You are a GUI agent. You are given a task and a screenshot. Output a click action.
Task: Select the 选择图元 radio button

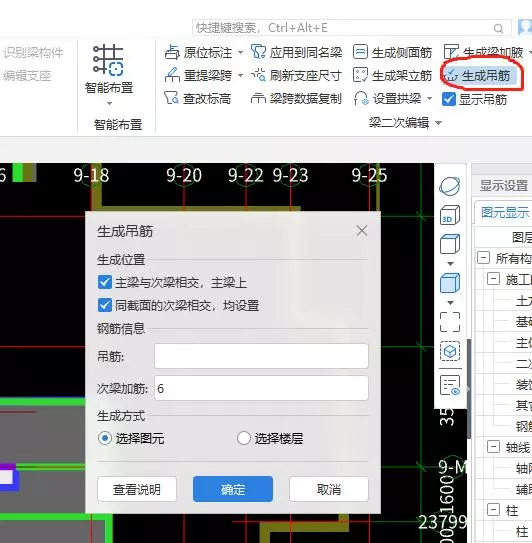point(105,438)
